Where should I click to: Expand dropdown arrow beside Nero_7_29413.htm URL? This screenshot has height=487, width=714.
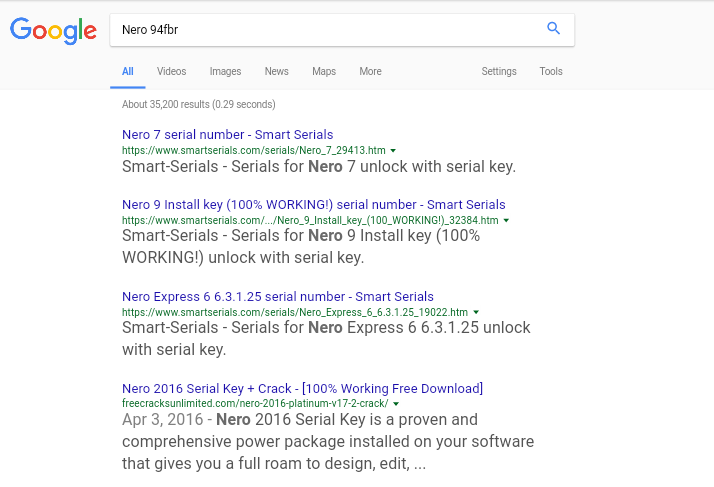393,151
